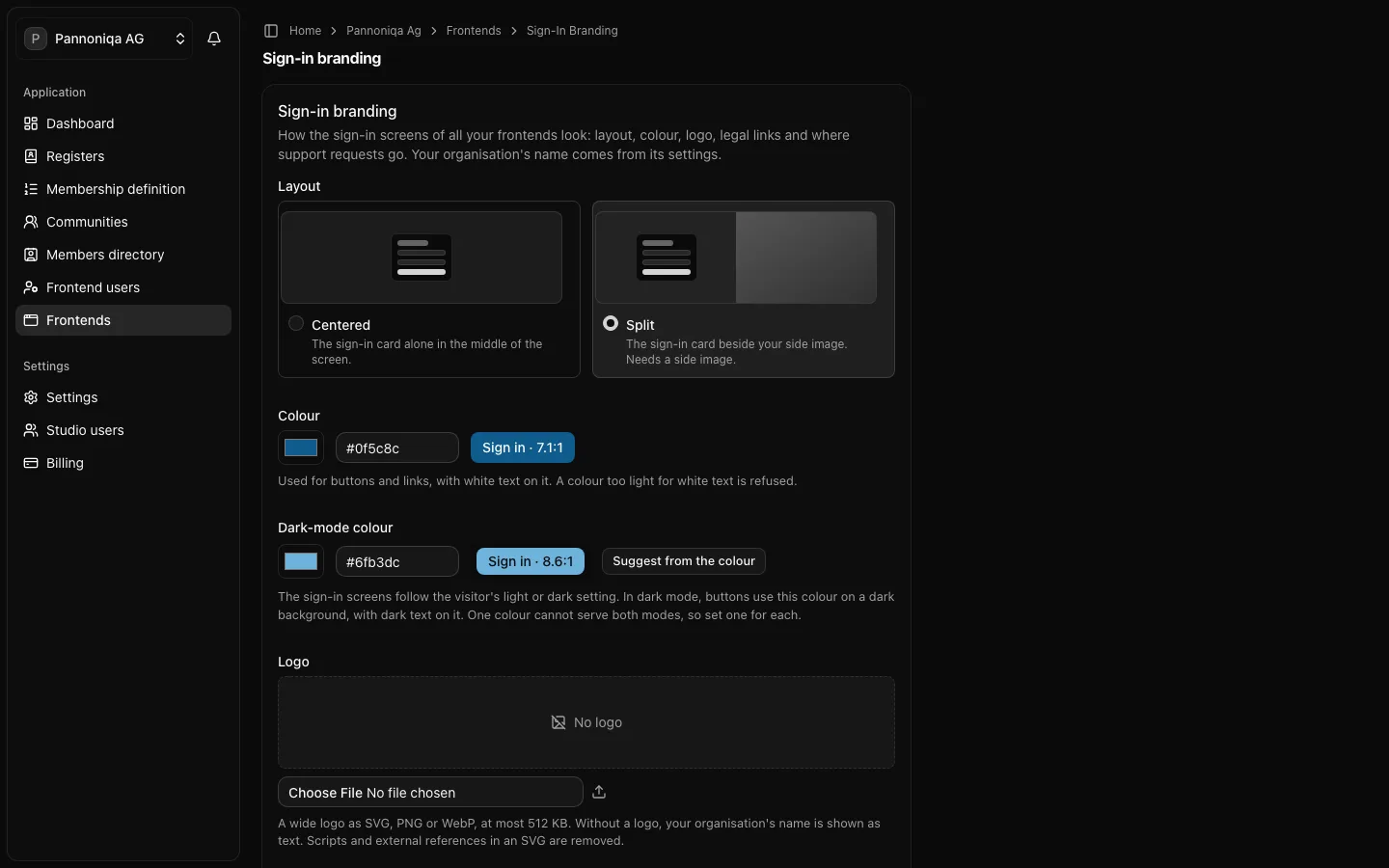Click the Members directory icon
1389x868 pixels.
coord(31,255)
